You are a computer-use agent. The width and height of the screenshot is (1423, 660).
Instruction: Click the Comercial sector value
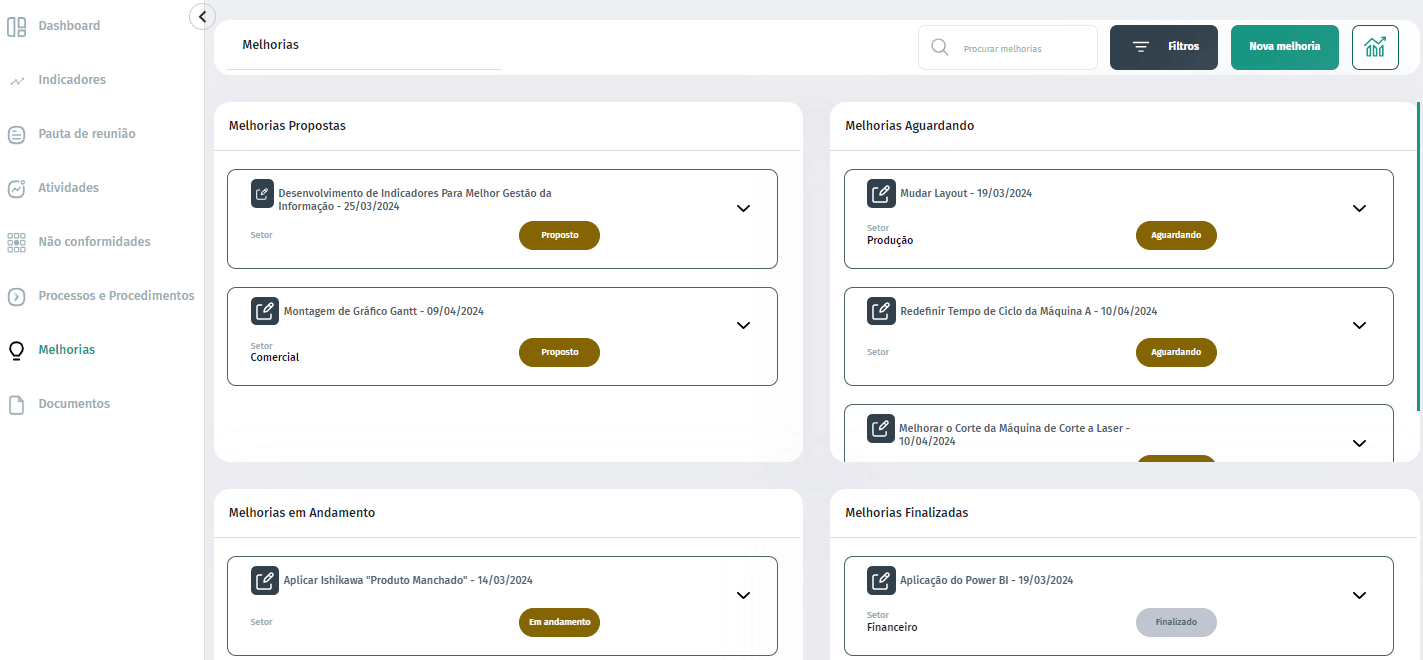click(275, 357)
